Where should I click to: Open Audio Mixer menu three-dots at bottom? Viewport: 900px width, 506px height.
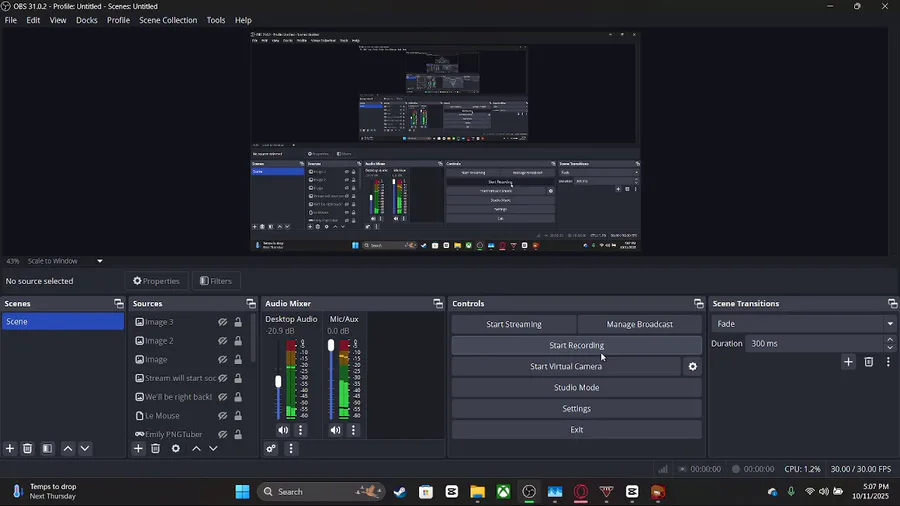pyautogui.click(x=291, y=449)
